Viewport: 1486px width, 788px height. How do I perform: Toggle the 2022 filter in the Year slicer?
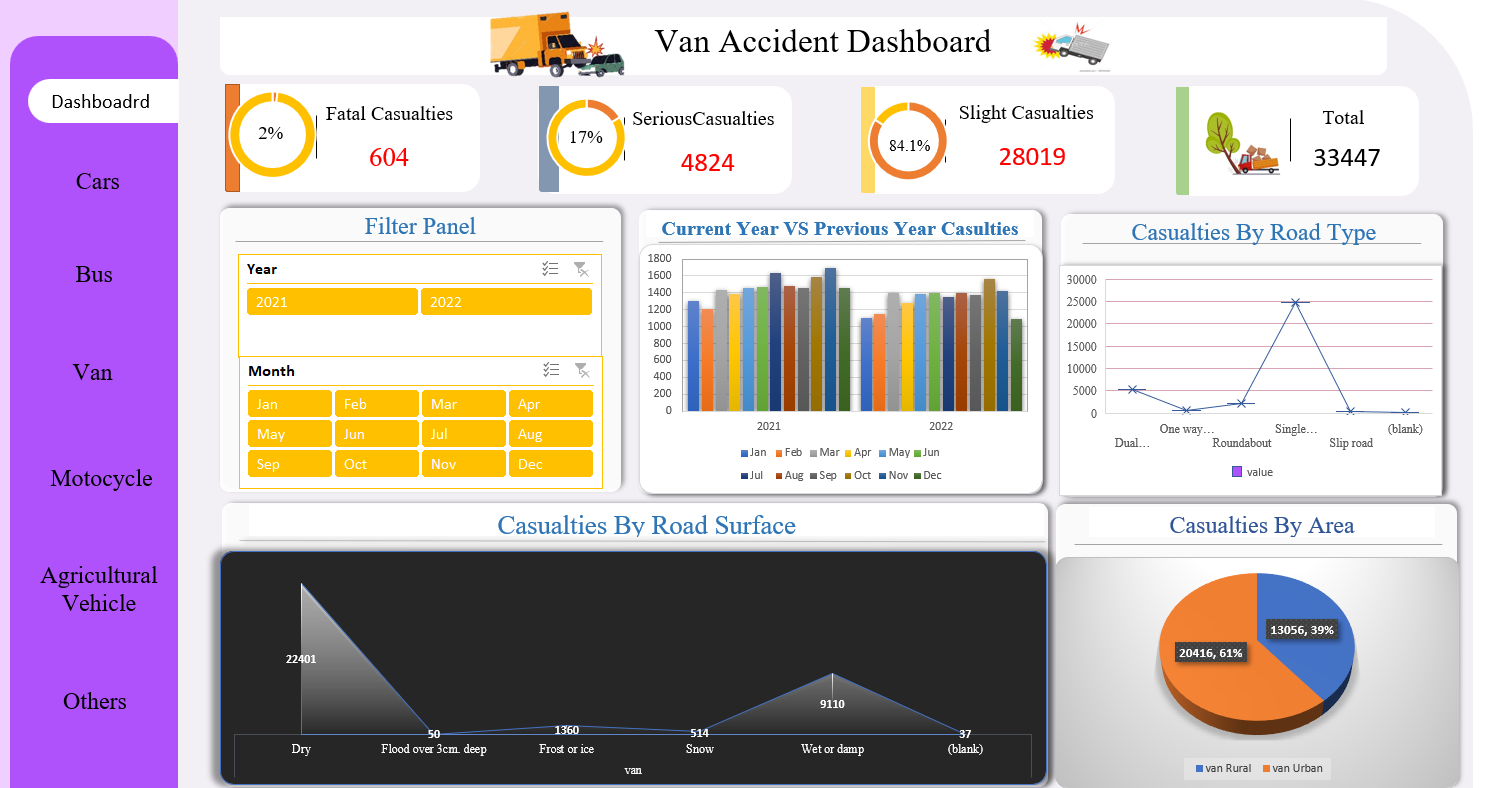tap(506, 301)
